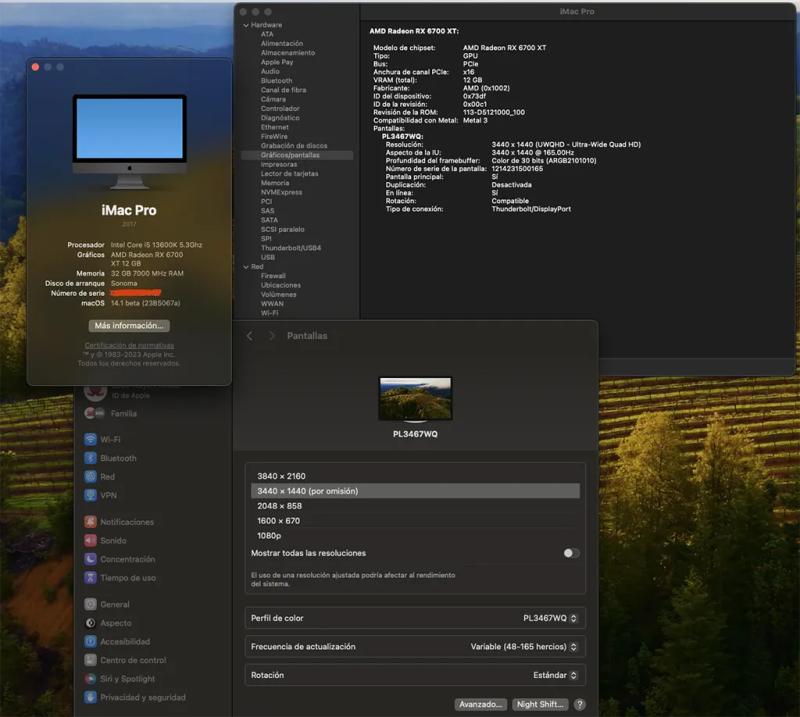The width and height of the screenshot is (800, 717).
Task: Collapse the Red tree section
Action: tap(245, 267)
